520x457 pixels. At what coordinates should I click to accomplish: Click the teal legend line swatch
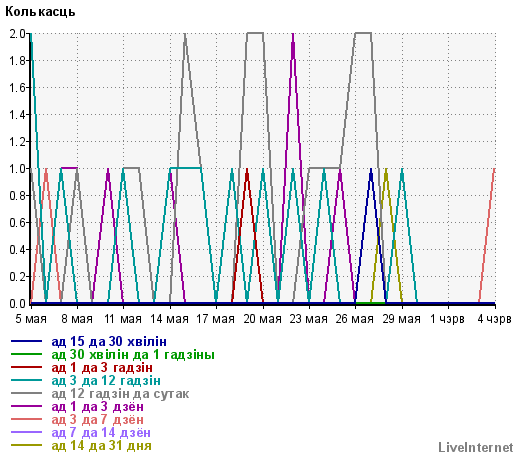(27, 380)
